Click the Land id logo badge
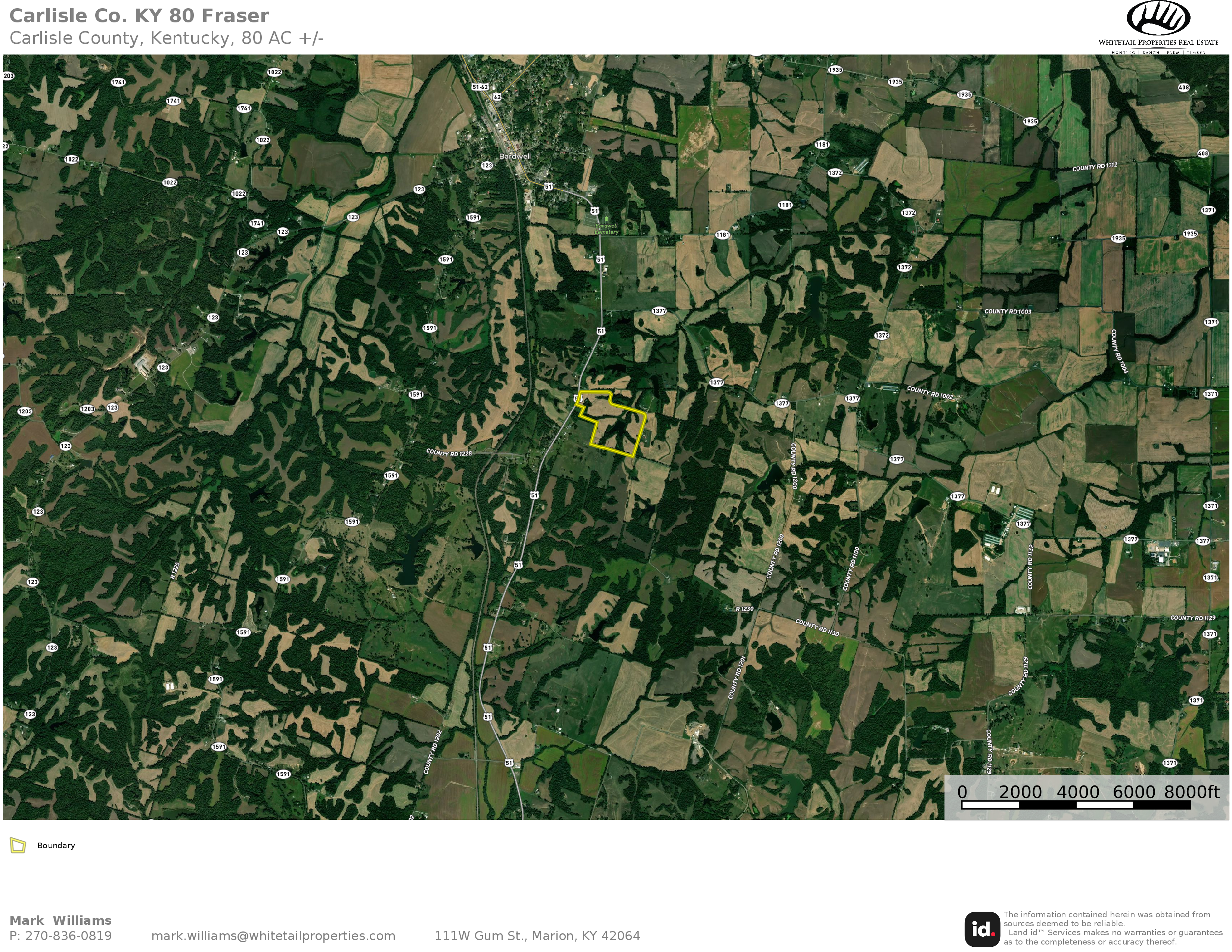1232x952 pixels. coord(982,930)
